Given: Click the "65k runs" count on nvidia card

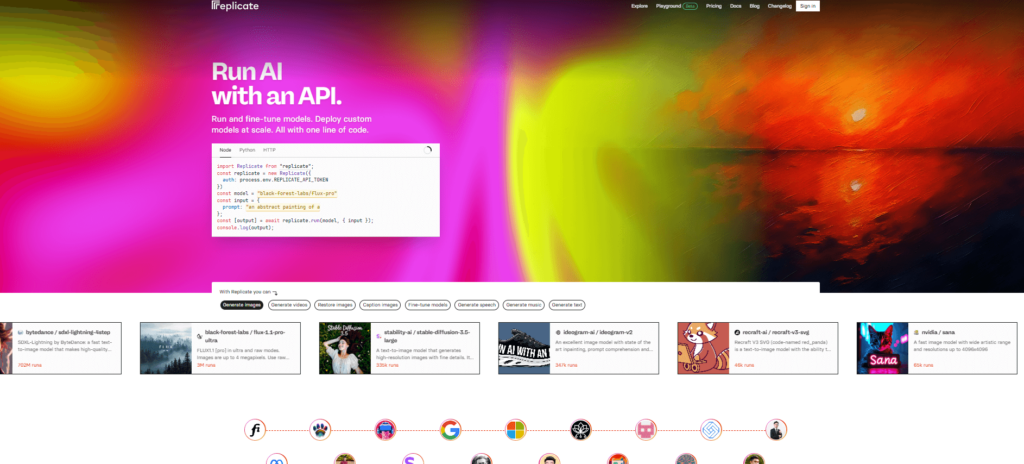Looking at the screenshot, I should (x=923, y=365).
